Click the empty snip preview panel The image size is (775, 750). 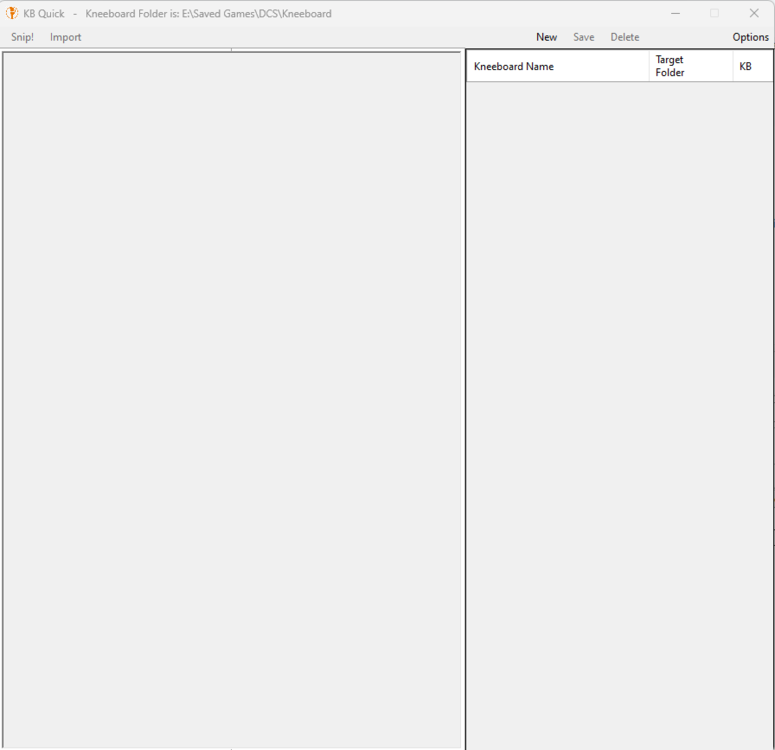pos(232,399)
